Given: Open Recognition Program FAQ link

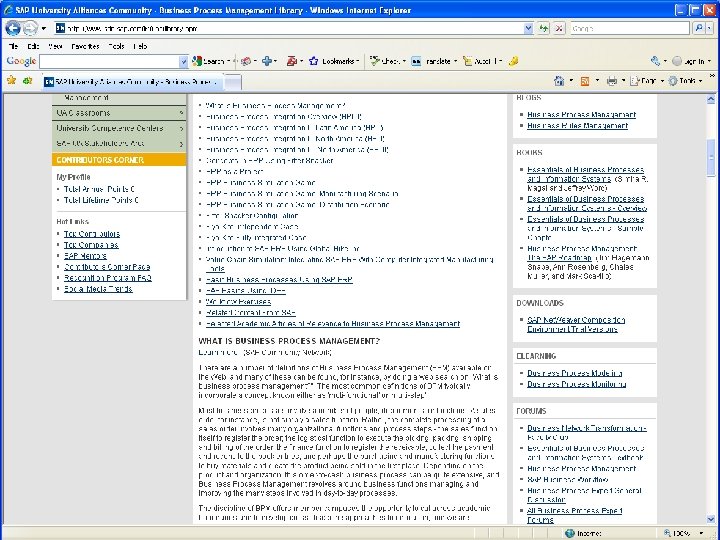Looking at the screenshot, I should pyautogui.click(x=108, y=278).
